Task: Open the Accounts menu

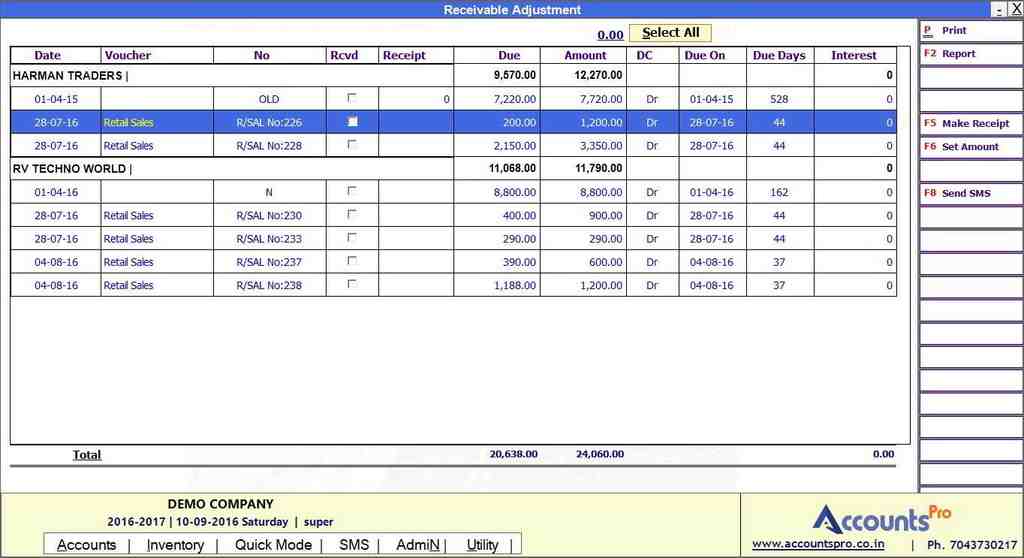Action: pyautogui.click(x=86, y=545)
